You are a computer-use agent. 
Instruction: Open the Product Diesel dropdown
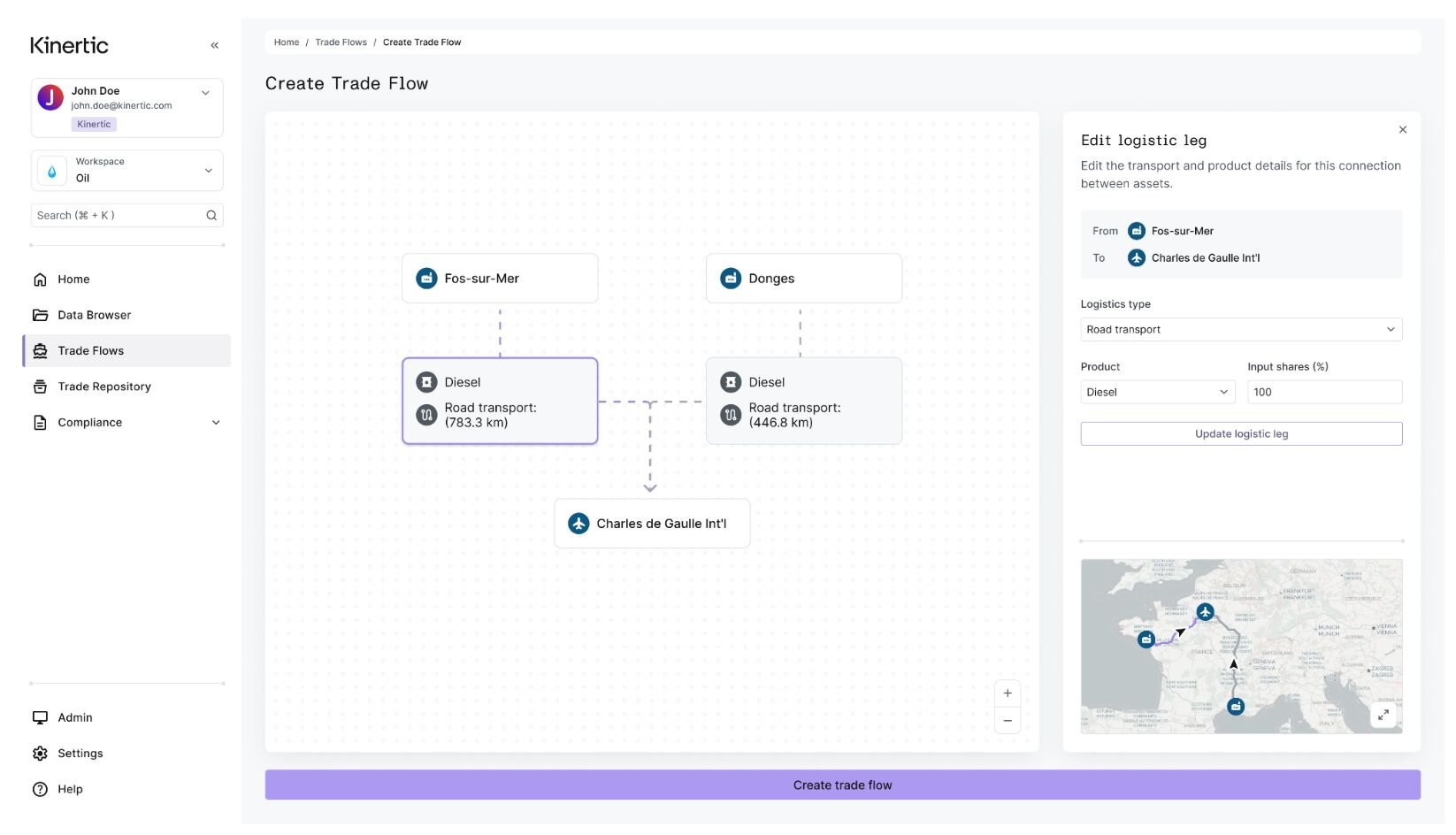coord(1158,392)
